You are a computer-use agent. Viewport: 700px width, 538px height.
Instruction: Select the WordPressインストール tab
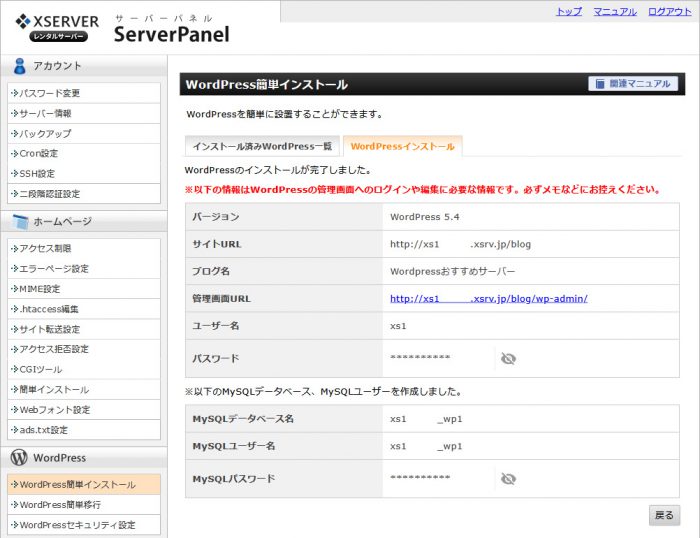(x=403, y=146)
